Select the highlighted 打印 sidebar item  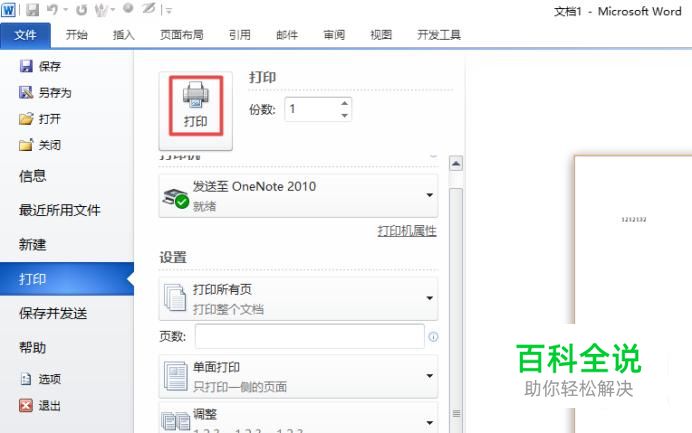pos(67,279)
